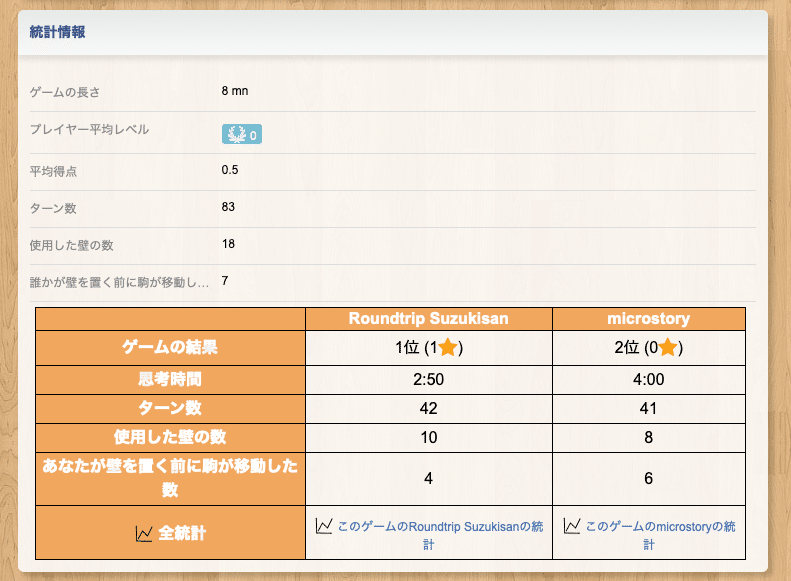The width and height of the screenshot is (791, 581).
Task: Click the 使用した壁の数 label in the top list
Action: pos(71,246)
